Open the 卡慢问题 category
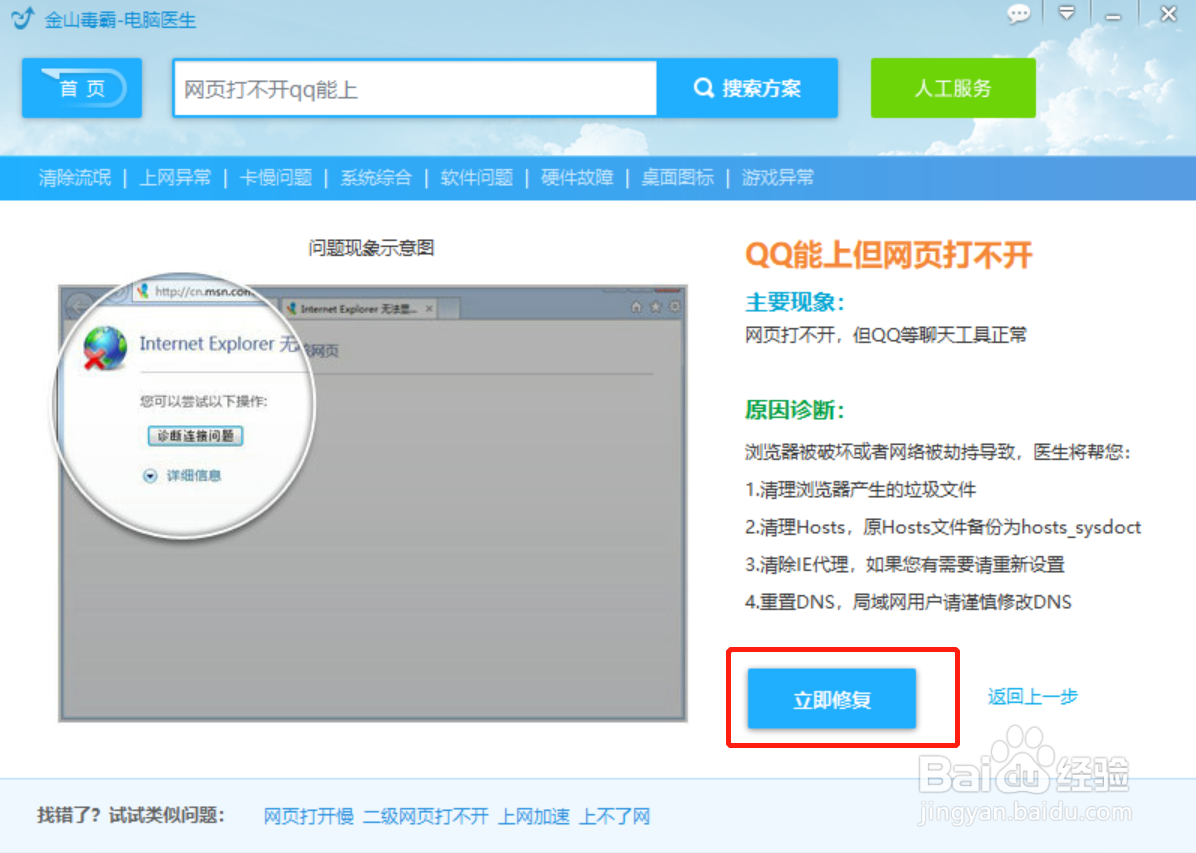Viewport: 1196px width, 853px height. point(276,177)
